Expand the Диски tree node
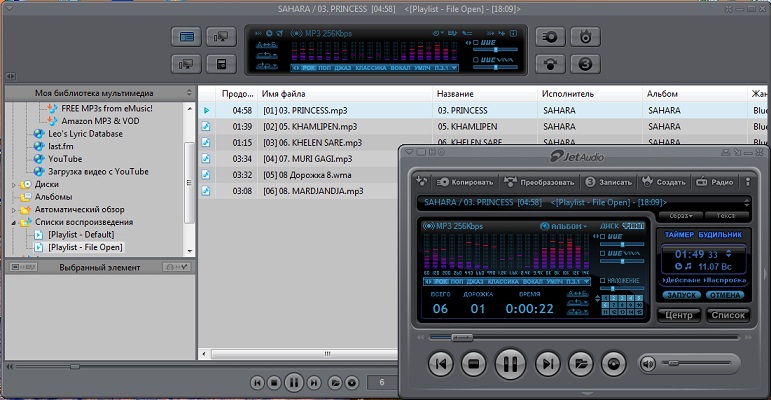The image size is (771, 400). coord(13,184)
